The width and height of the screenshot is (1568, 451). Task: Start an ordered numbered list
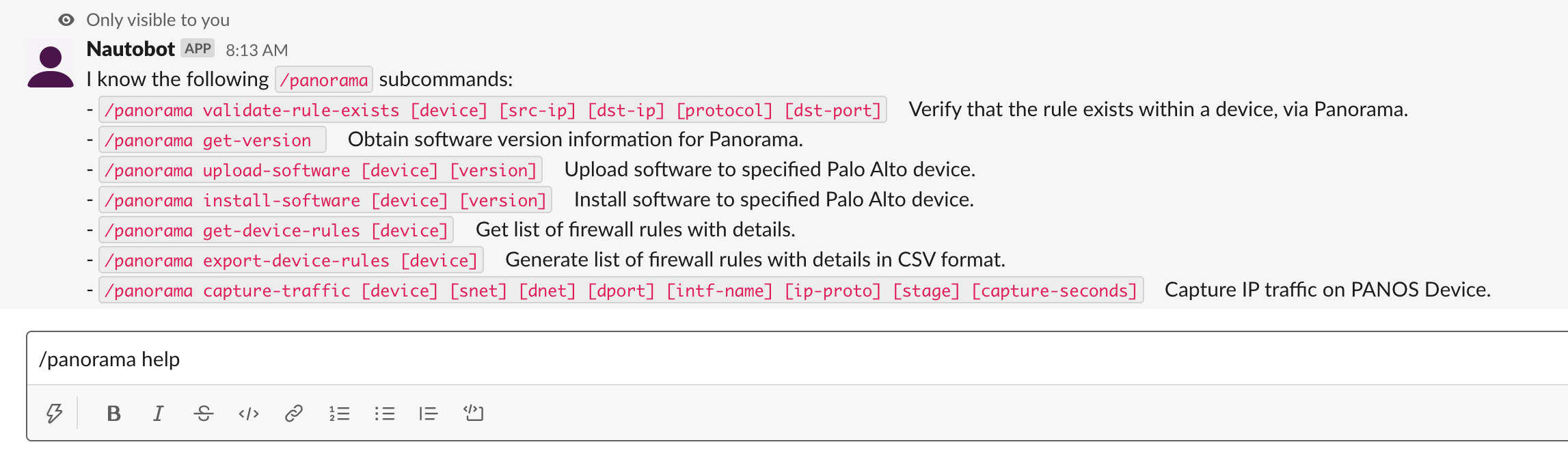click(x=339, y=413)
